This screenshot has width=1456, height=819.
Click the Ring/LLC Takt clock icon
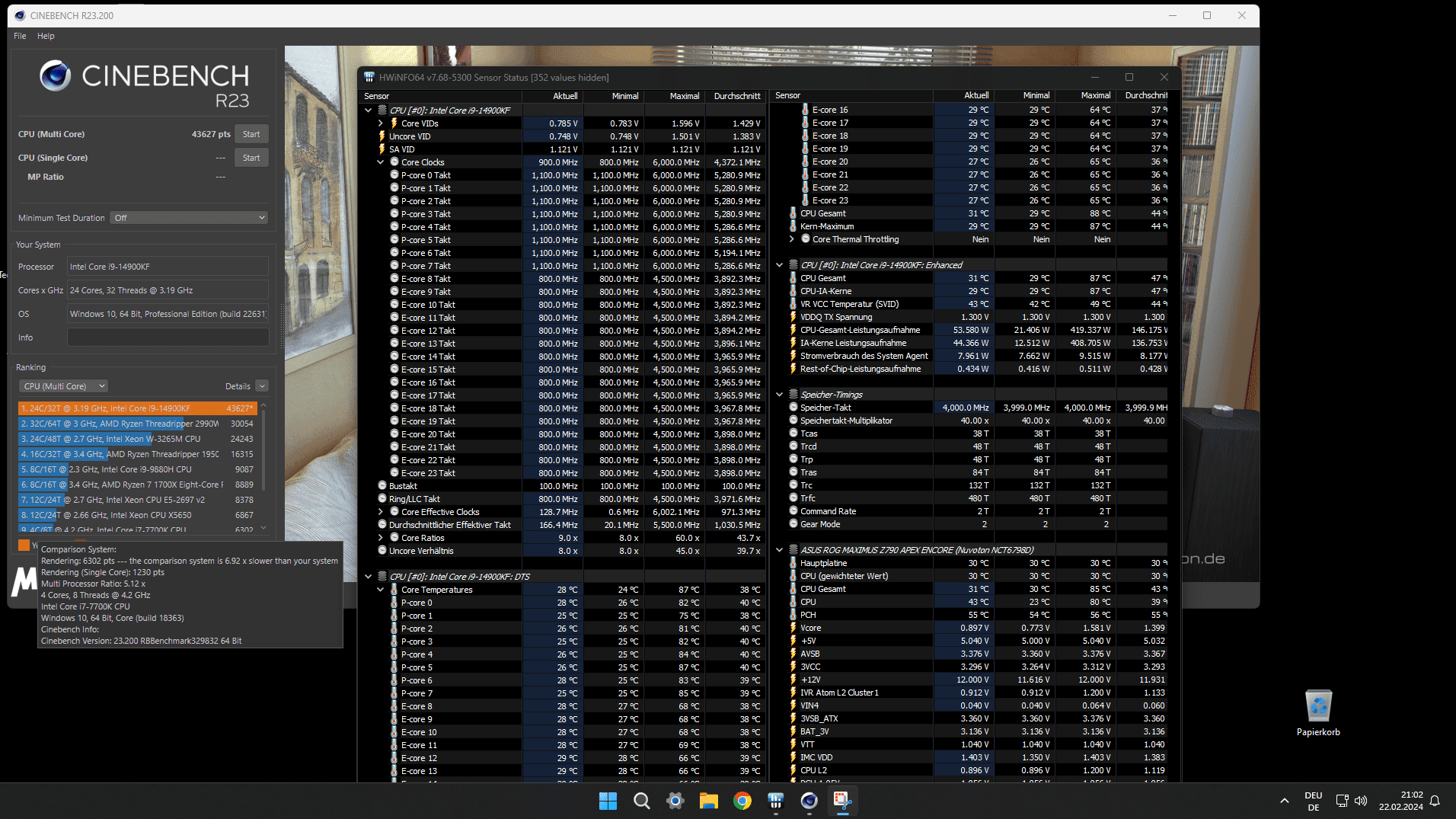tap(382, 499)
